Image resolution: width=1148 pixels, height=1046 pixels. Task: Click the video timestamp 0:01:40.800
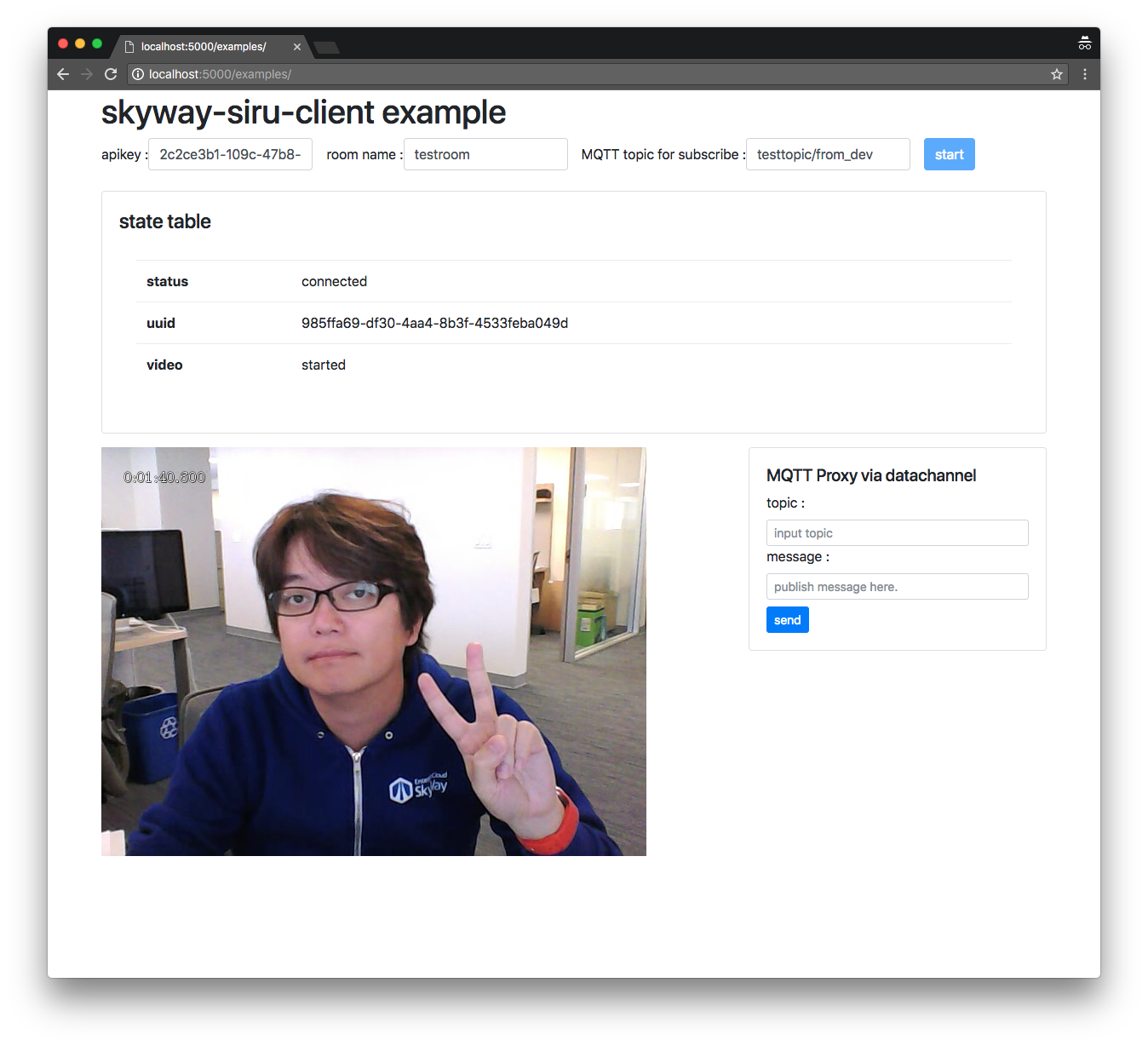coord(164,477)
